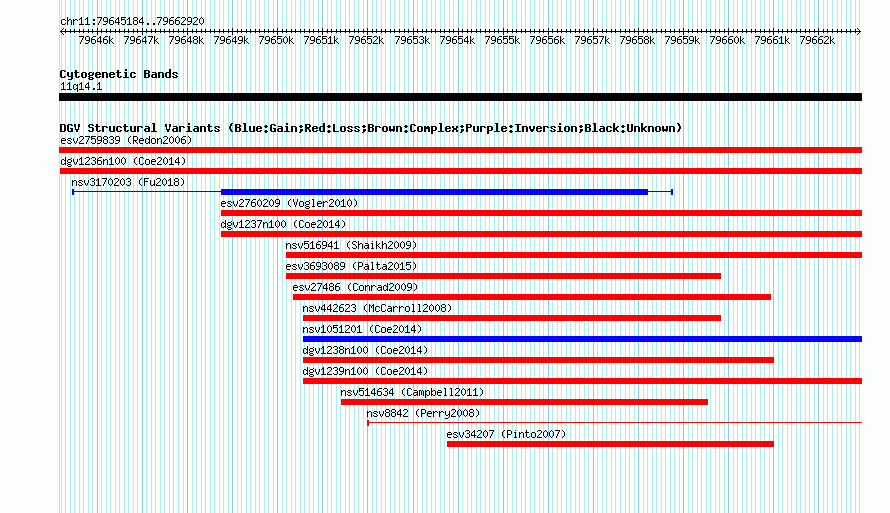Viewport: 890px width, 513px height.
Task: Select the dgv1237n100 (Coe2014) label
Action: (x=283, y=224)
